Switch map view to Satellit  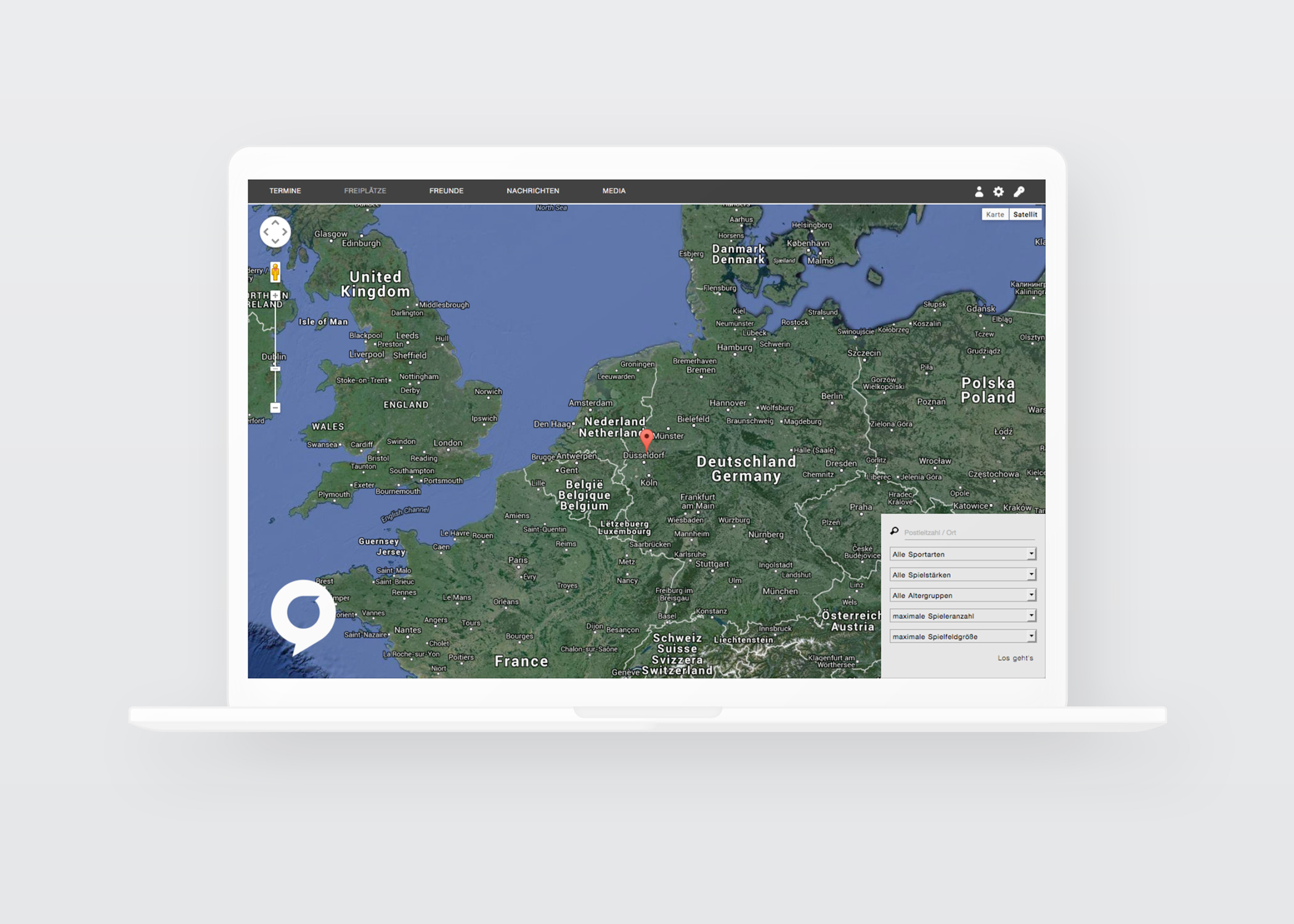click(1025, 214)
